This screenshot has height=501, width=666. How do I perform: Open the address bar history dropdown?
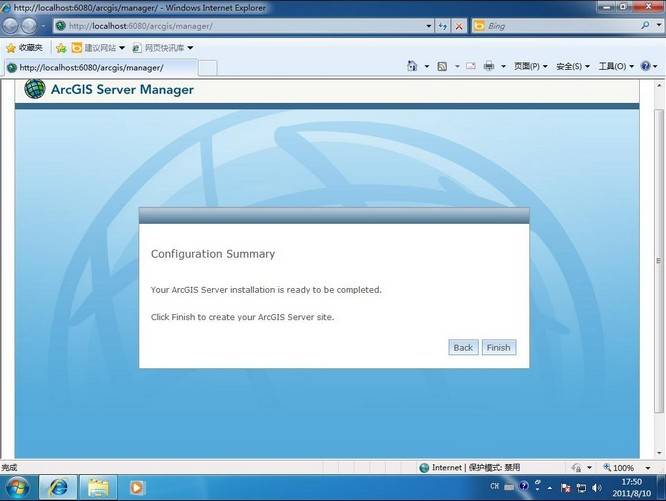(429, 26)
